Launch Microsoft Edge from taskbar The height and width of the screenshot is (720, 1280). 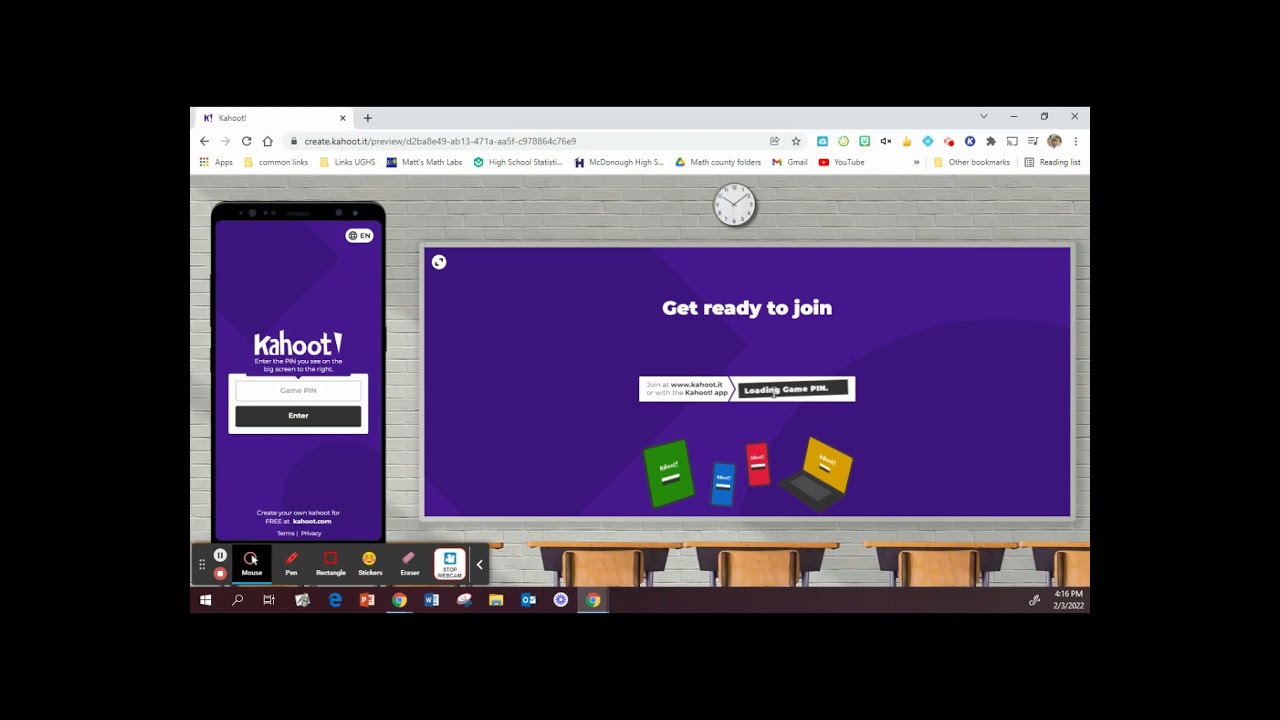coord(334,600)
